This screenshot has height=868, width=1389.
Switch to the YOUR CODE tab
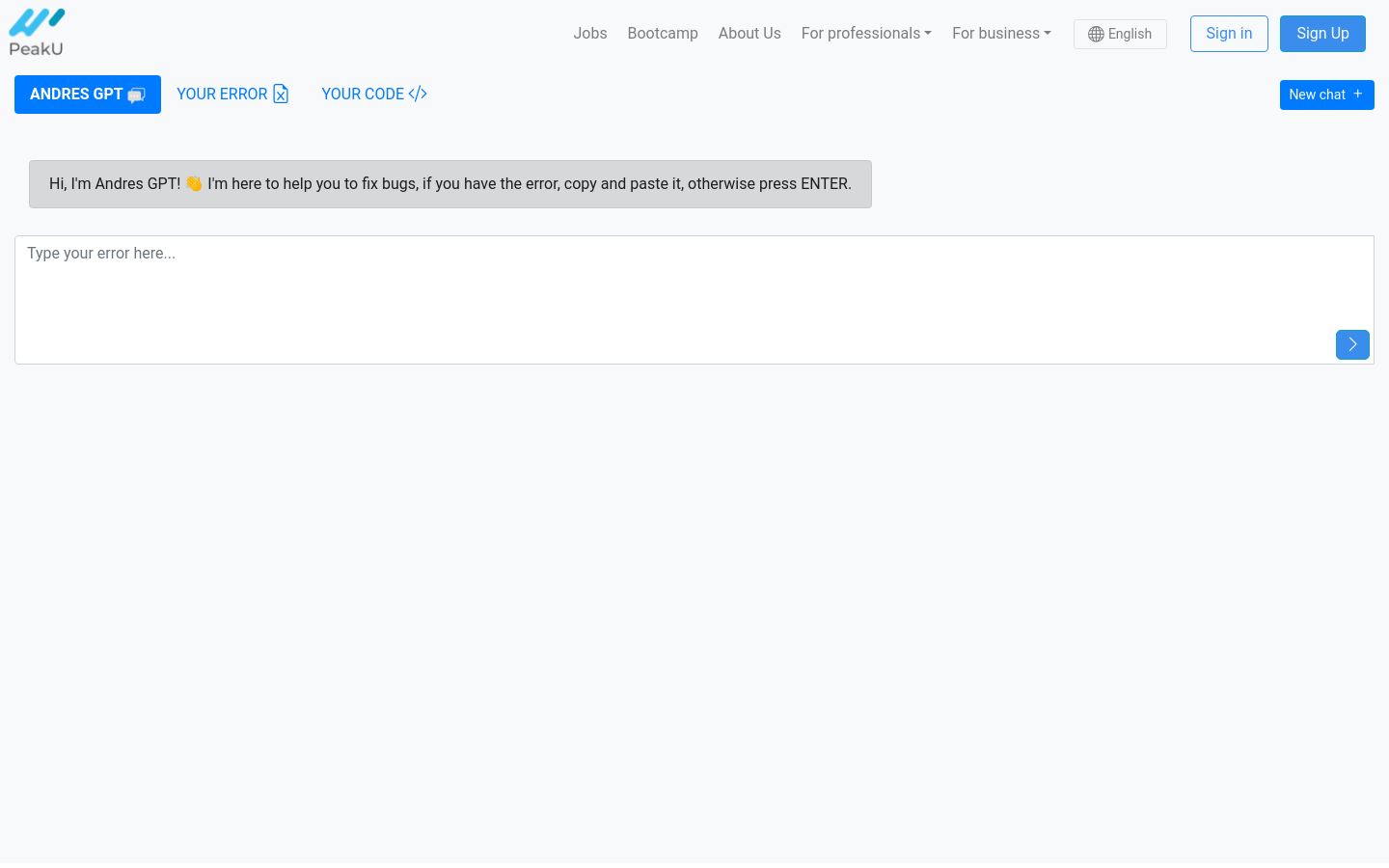click(363, 95)
